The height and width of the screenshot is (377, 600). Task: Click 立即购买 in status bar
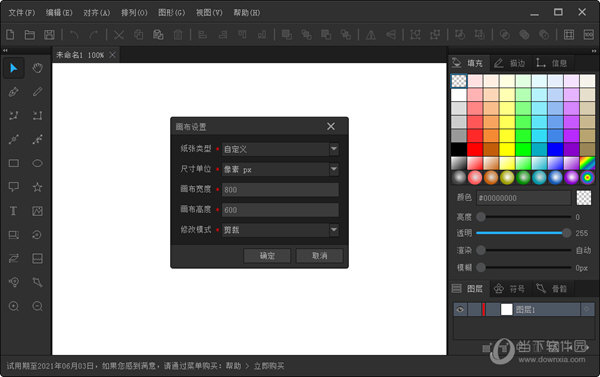269,366
